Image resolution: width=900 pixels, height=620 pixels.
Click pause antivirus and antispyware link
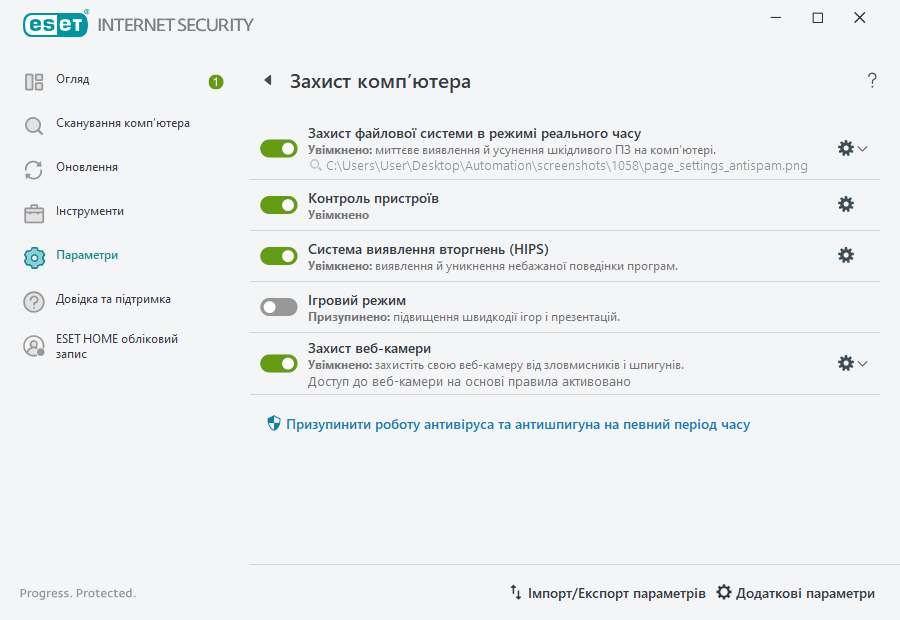[x=517, y=424]
